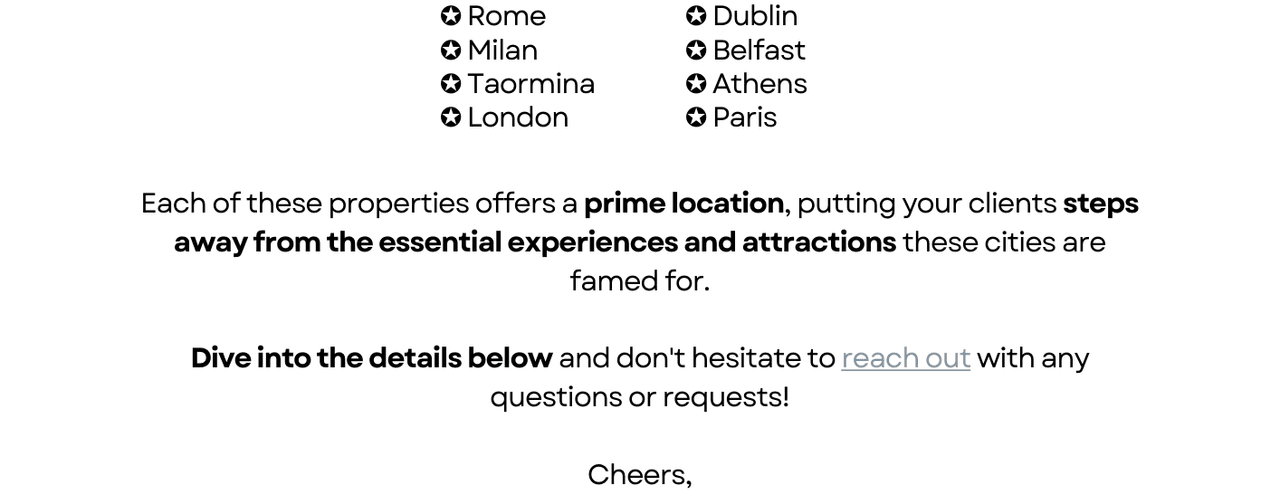Click the London city name

tap(518, 118)
